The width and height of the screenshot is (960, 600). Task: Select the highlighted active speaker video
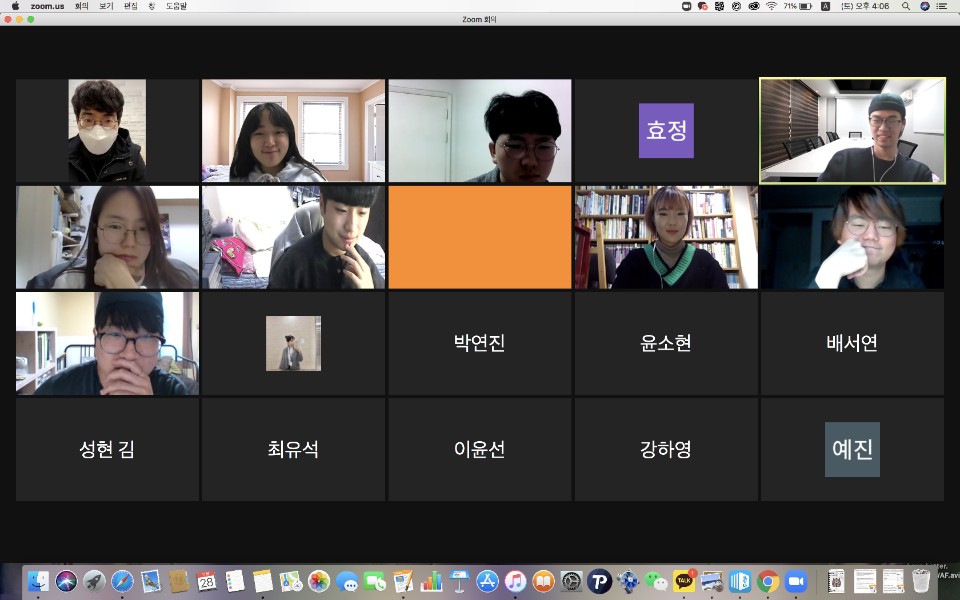tap(852, 131)
